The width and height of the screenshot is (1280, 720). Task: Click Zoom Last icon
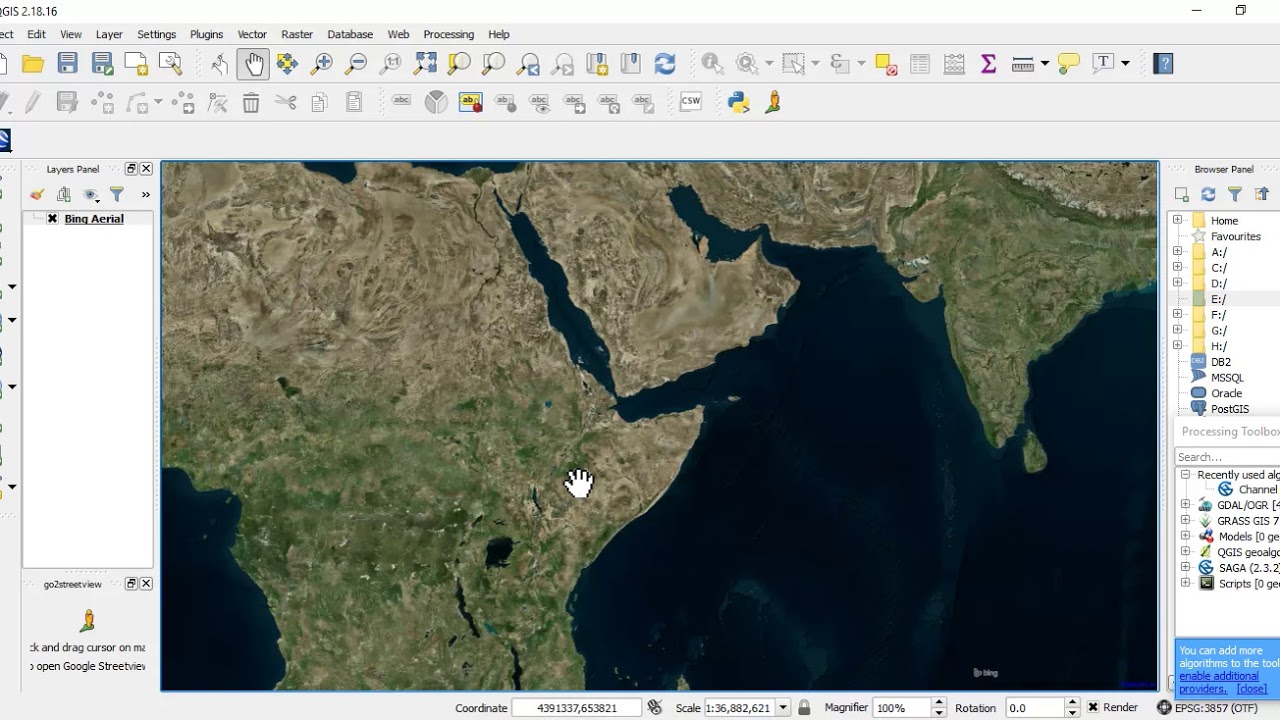coord(528,64)
